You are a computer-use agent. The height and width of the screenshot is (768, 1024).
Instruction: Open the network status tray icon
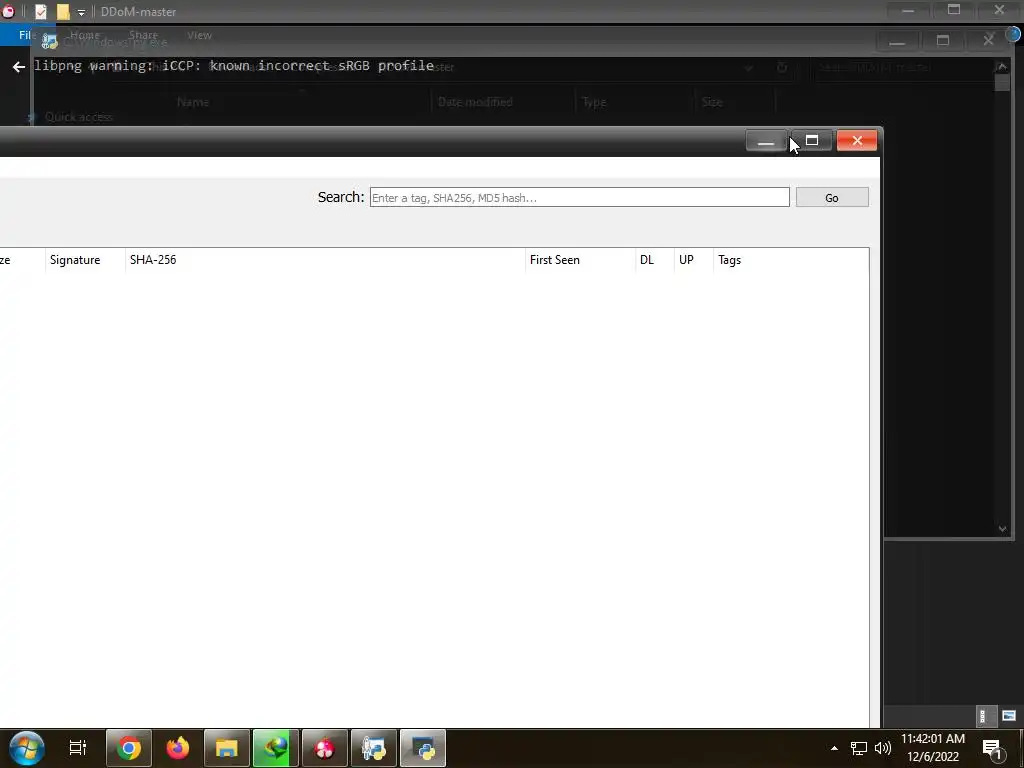859,748
